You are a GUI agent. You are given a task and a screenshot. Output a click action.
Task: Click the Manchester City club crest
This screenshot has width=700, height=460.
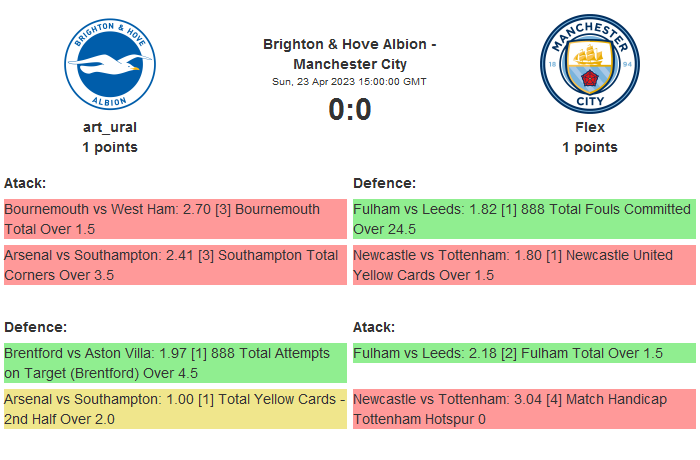[589, 65]
